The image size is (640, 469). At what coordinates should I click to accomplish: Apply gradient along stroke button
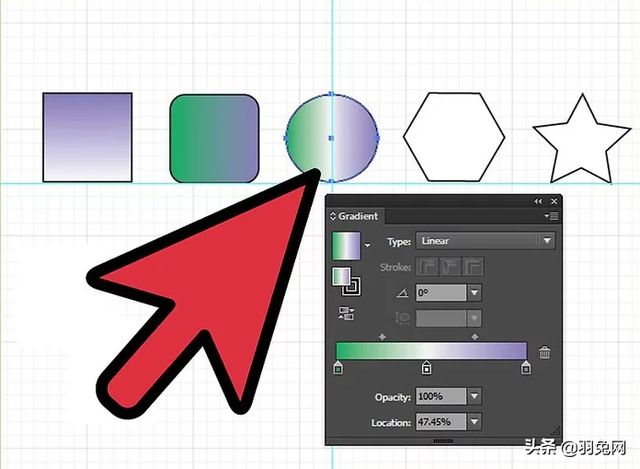[x=450, y=267]
